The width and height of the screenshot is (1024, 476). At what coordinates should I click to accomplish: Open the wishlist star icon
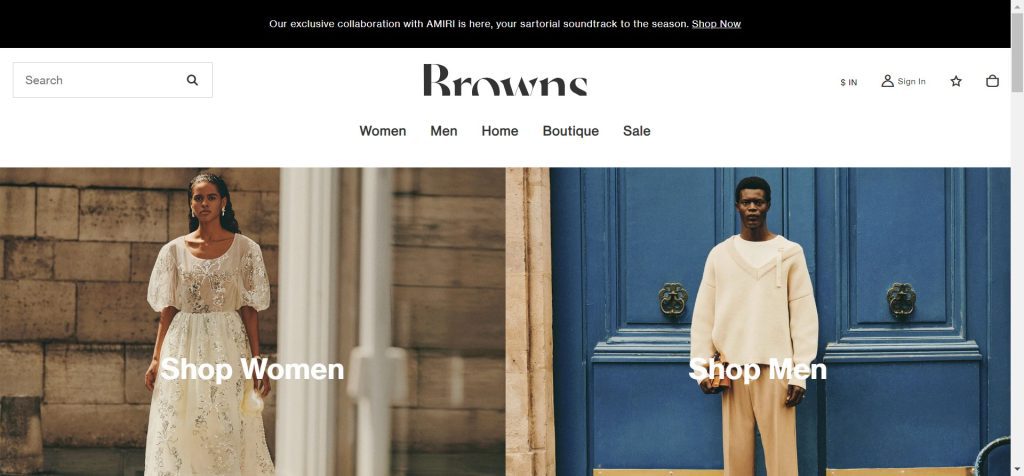[956, 81]
